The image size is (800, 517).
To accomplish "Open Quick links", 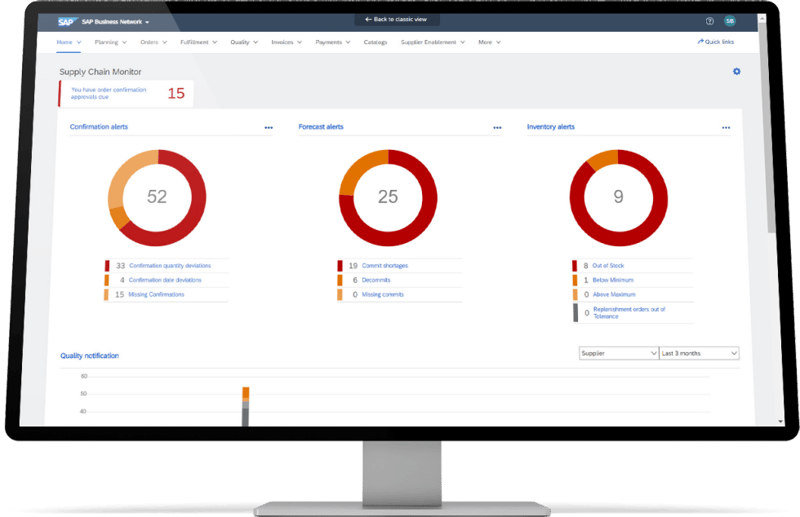I will point(715,42).
